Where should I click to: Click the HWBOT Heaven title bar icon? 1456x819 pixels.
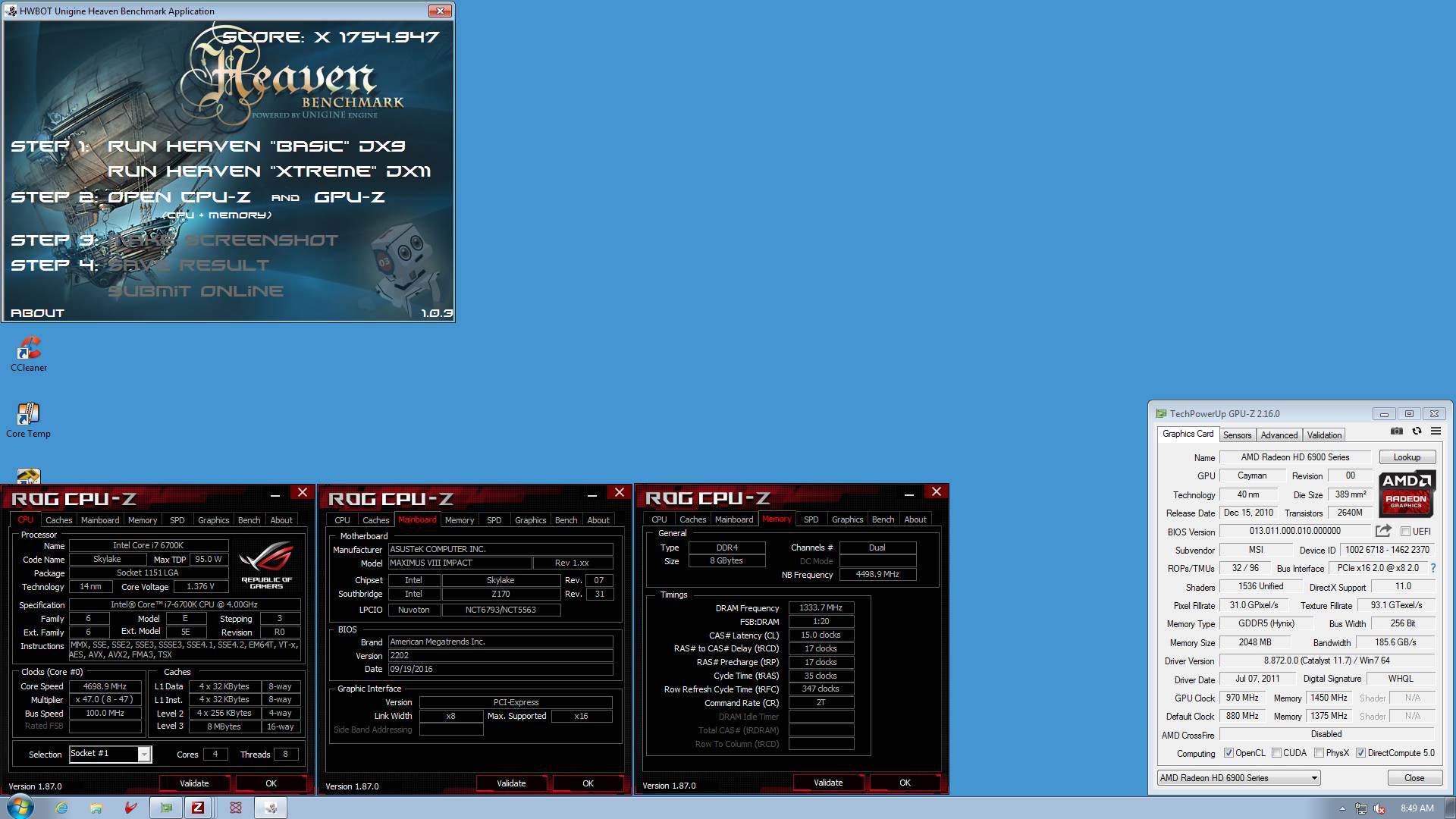[x=11, y=11]
